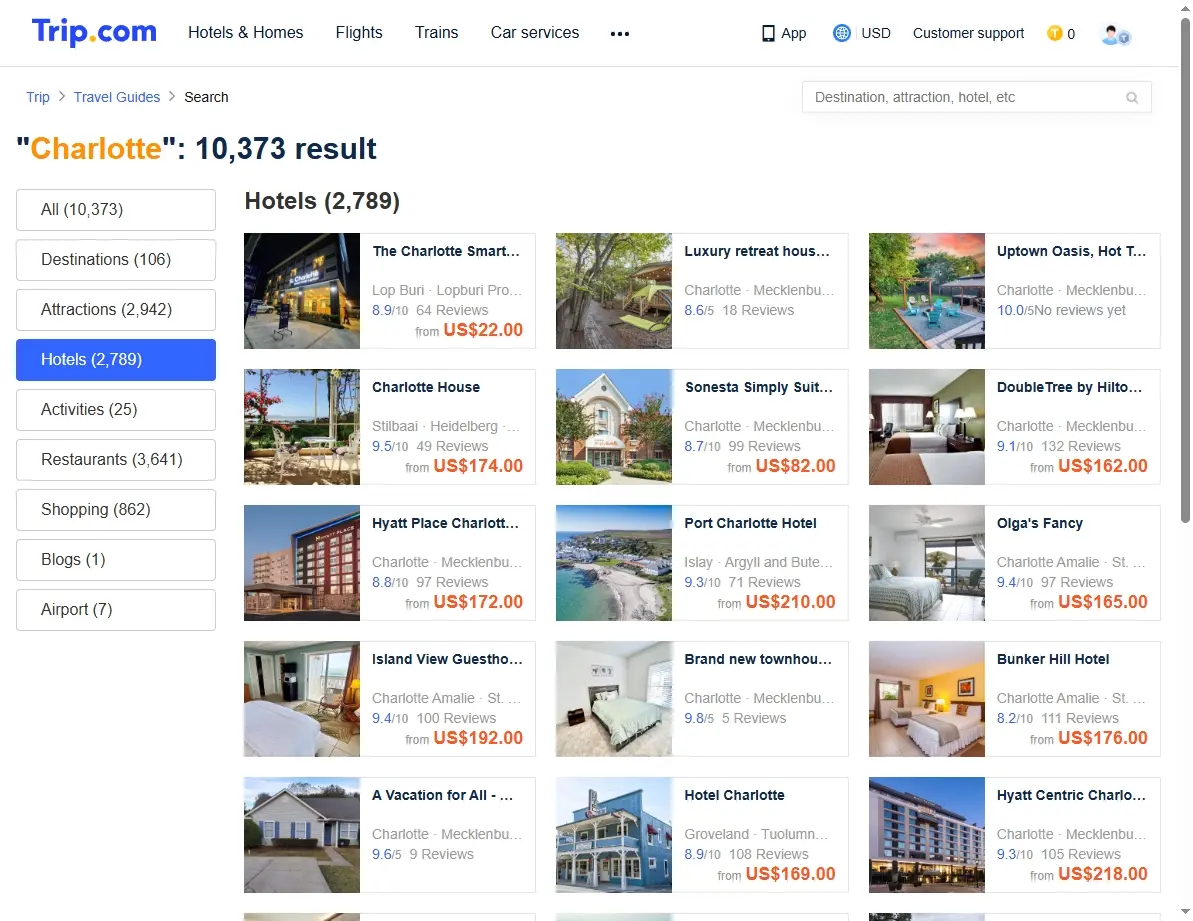Click the globe language icon
1193x921 pixels.
841,33
